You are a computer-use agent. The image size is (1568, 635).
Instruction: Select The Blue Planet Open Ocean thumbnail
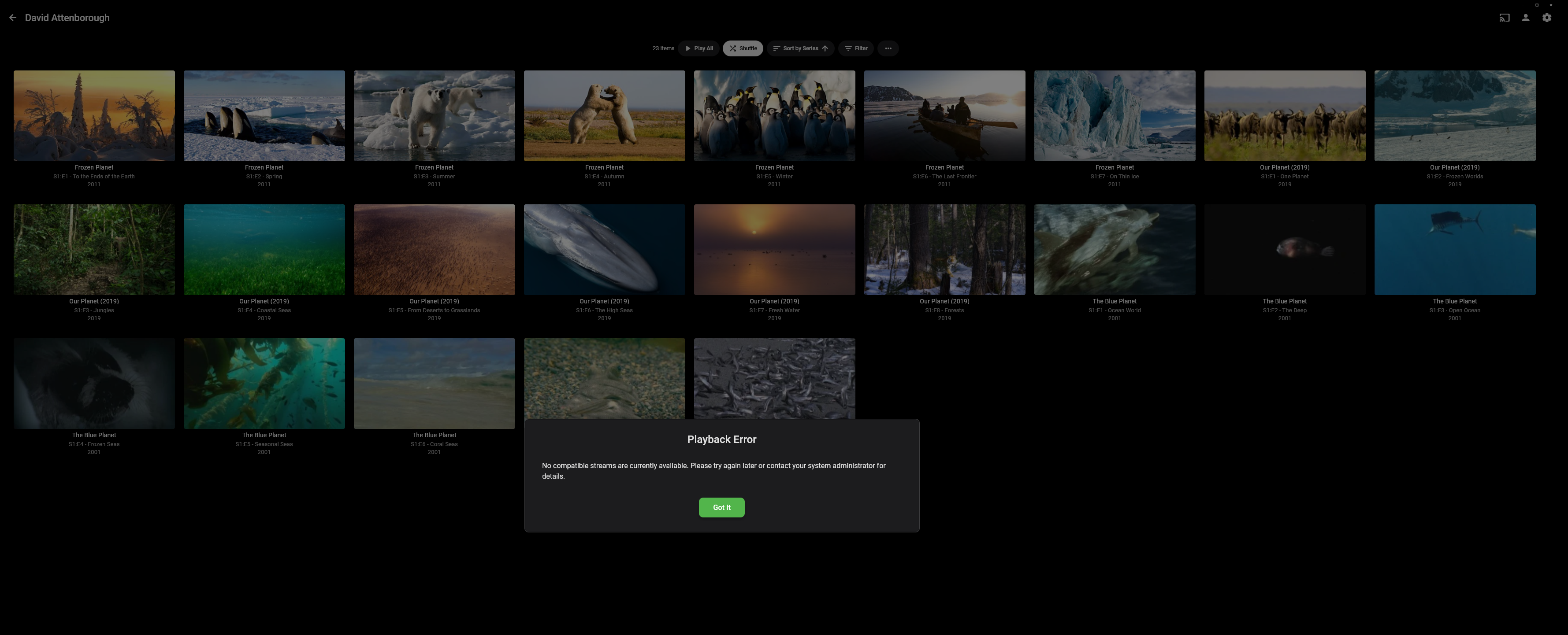[x=1454, y=249]
